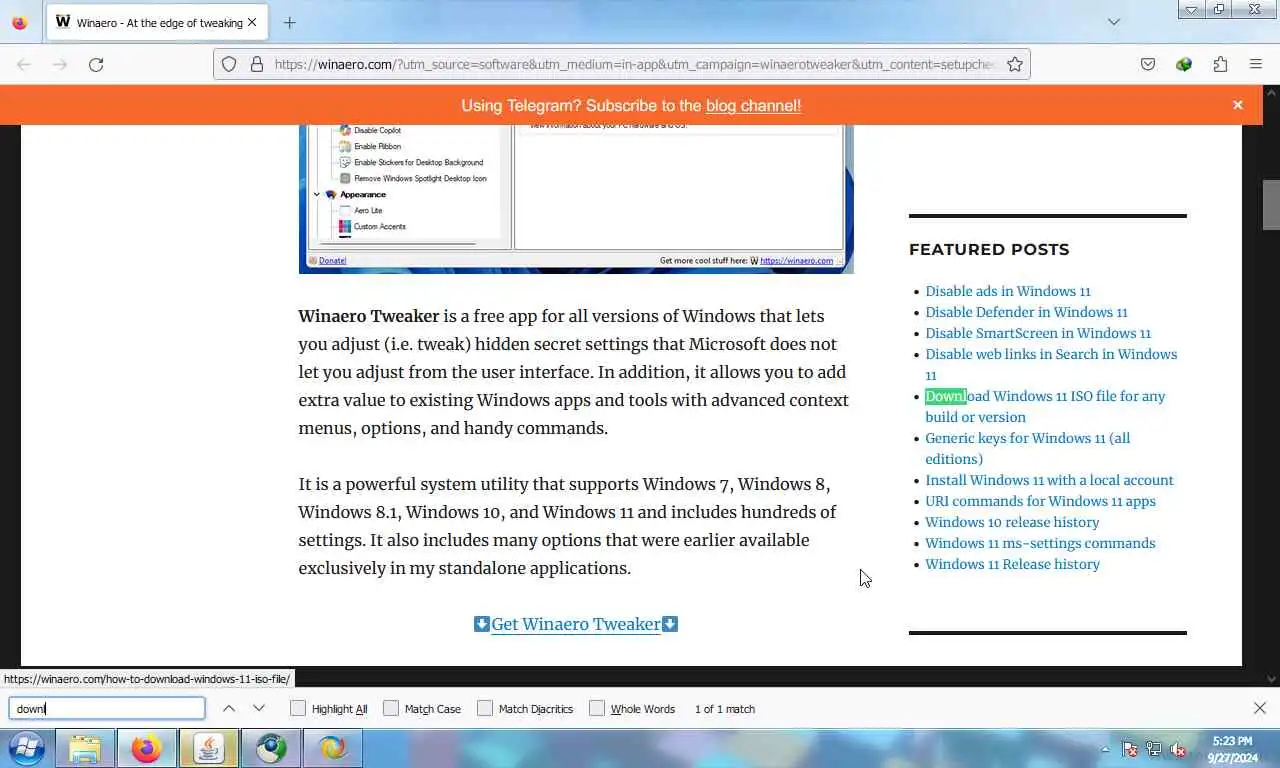Enable the Whole Words checkbox
The image size is (1280, 768).
pos(597,708)
